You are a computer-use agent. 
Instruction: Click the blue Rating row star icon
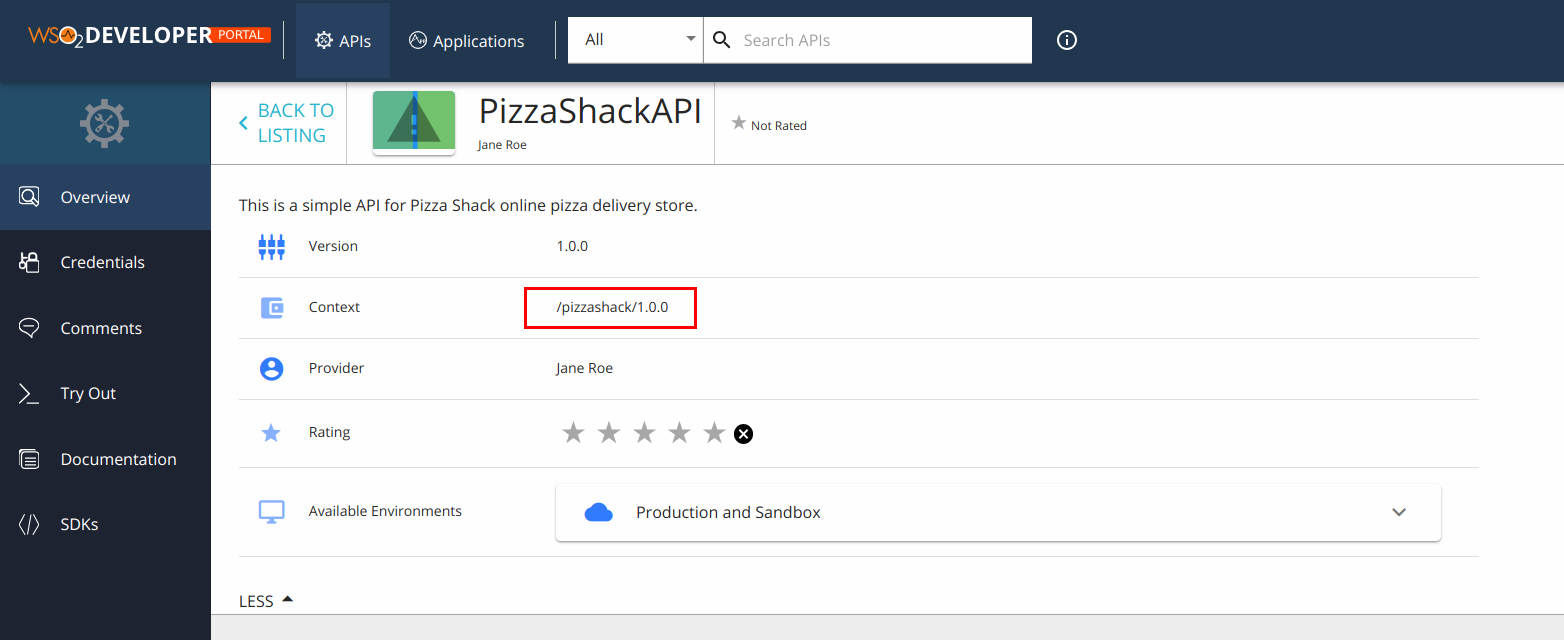(271, 433)
